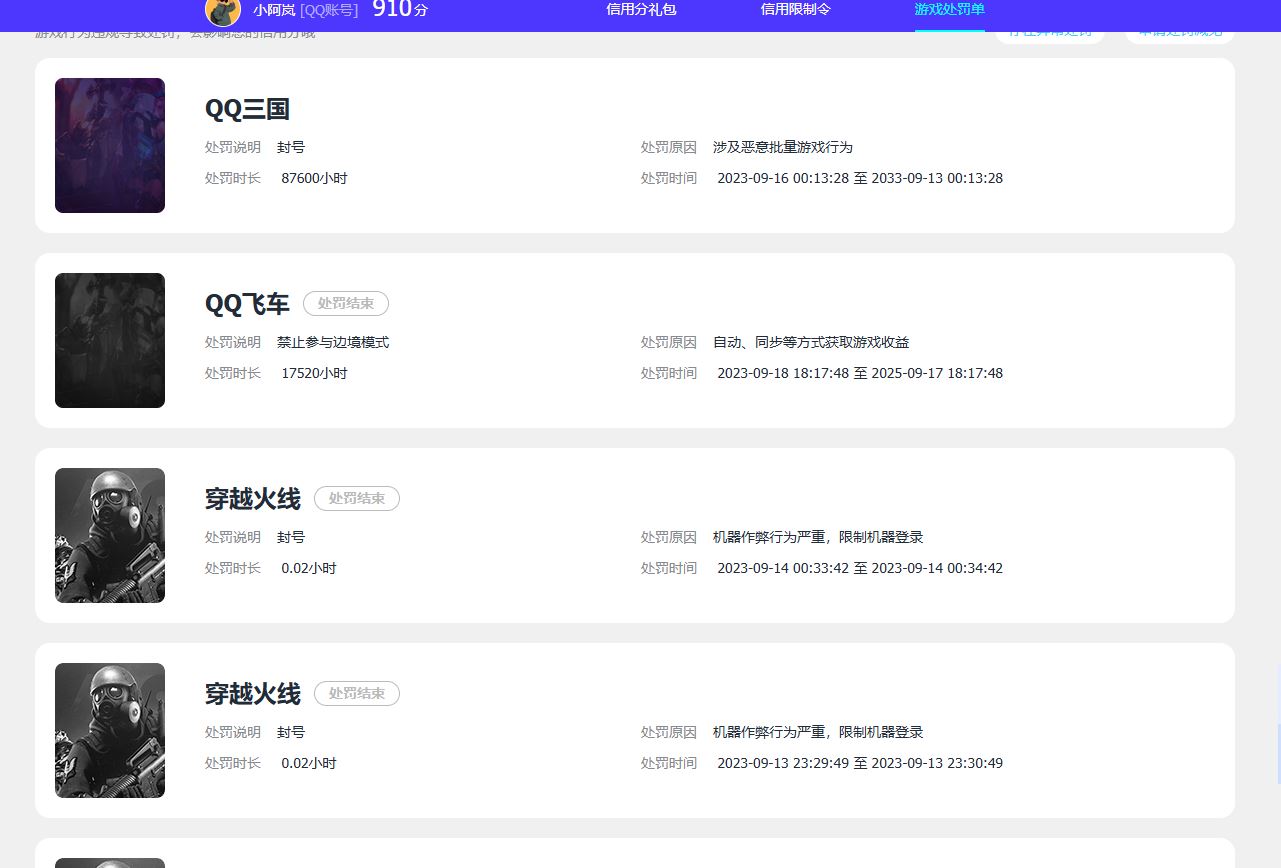Open the 信用分礼包 tab

coord(641,10)
